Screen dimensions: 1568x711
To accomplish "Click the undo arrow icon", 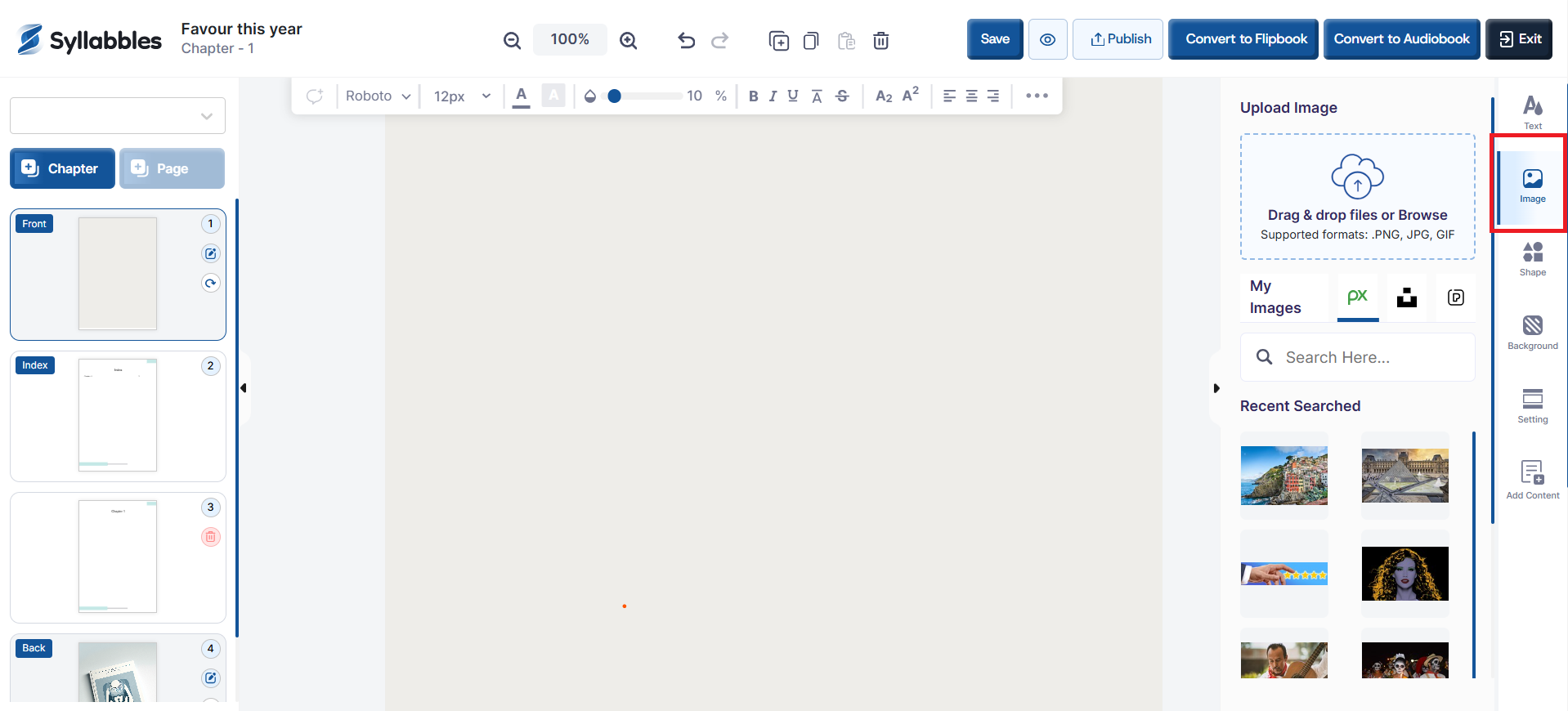I will 686,40.
